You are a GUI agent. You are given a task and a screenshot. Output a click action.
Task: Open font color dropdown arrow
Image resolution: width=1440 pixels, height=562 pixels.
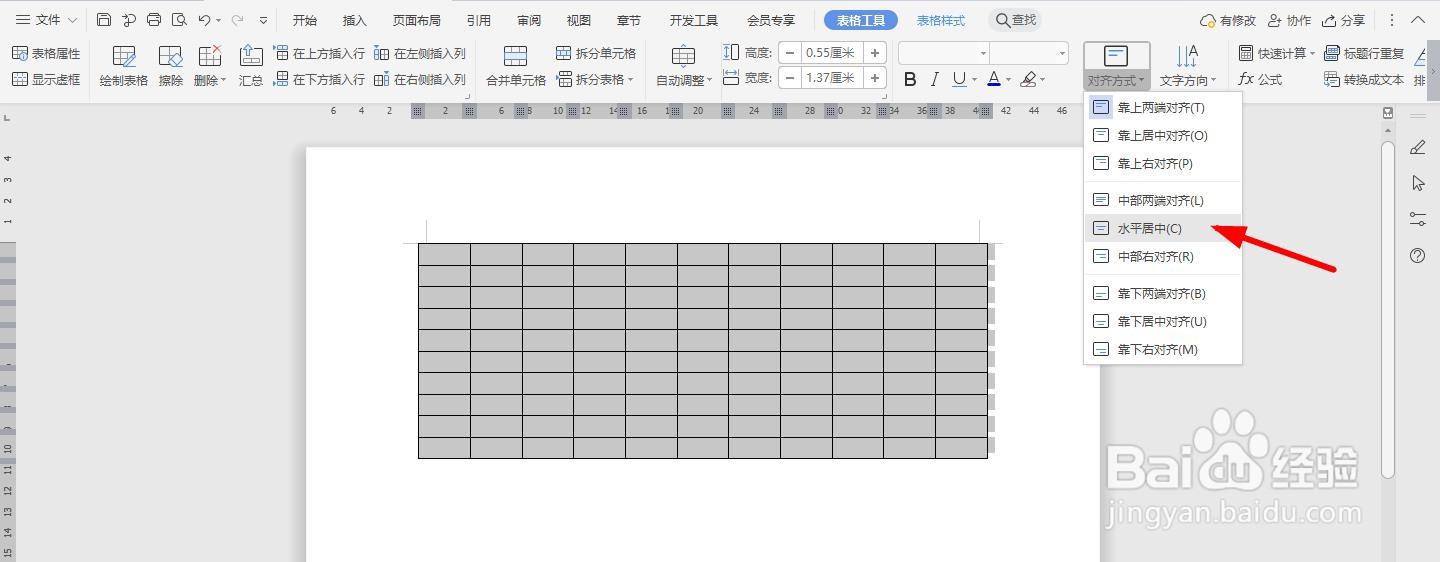(1008, 80)
